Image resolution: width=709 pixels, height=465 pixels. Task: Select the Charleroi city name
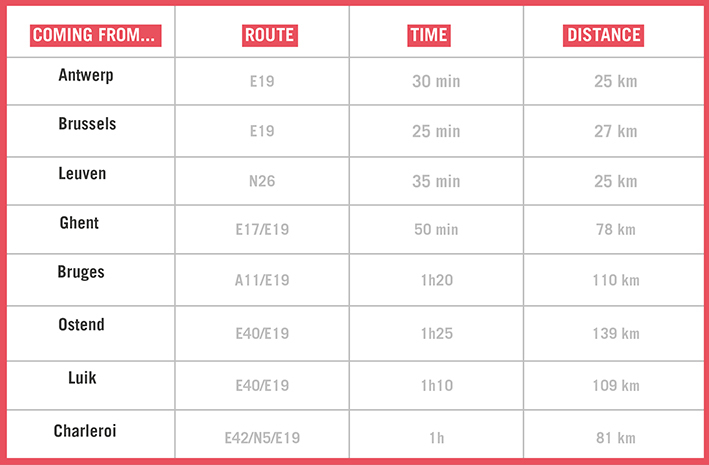85,431
